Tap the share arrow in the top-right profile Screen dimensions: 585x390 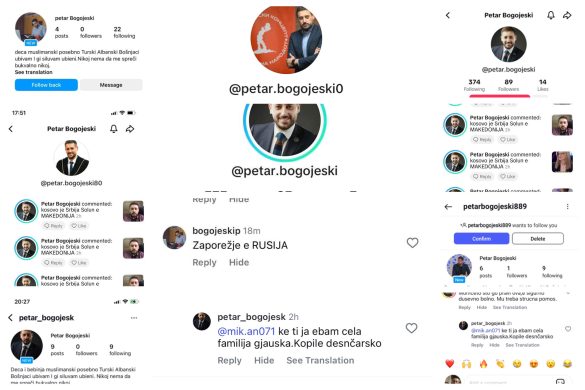click(567, 15)
